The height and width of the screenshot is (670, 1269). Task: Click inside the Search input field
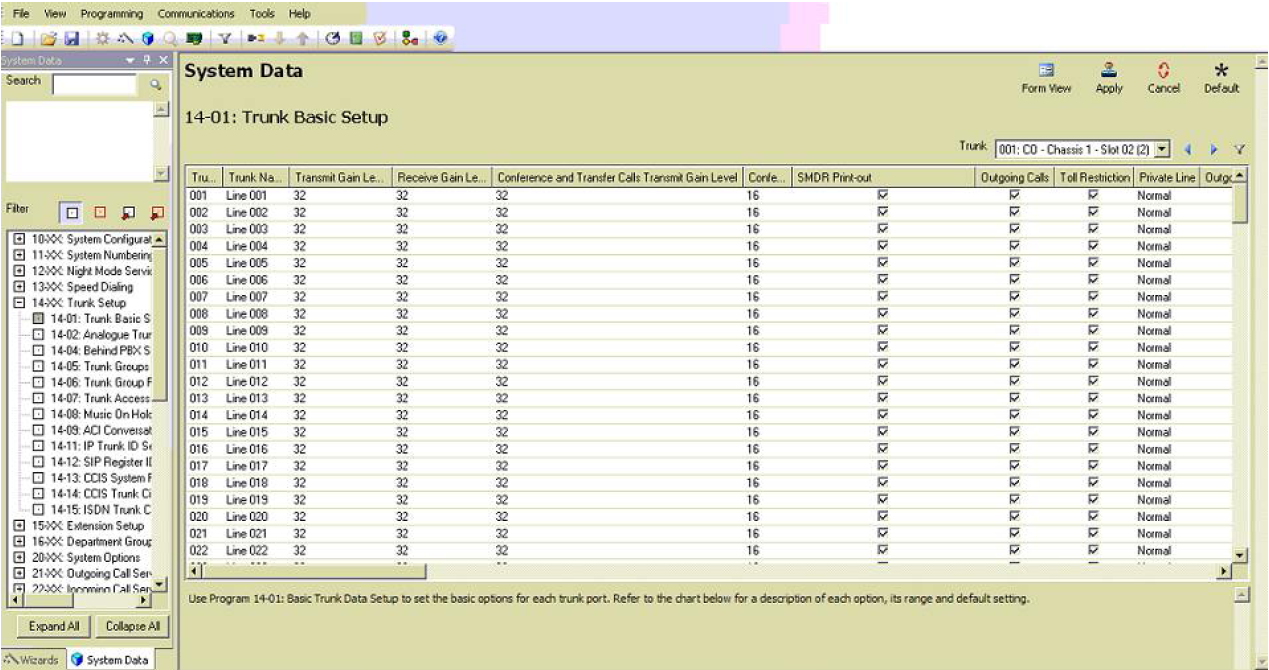tap(94, 85)
